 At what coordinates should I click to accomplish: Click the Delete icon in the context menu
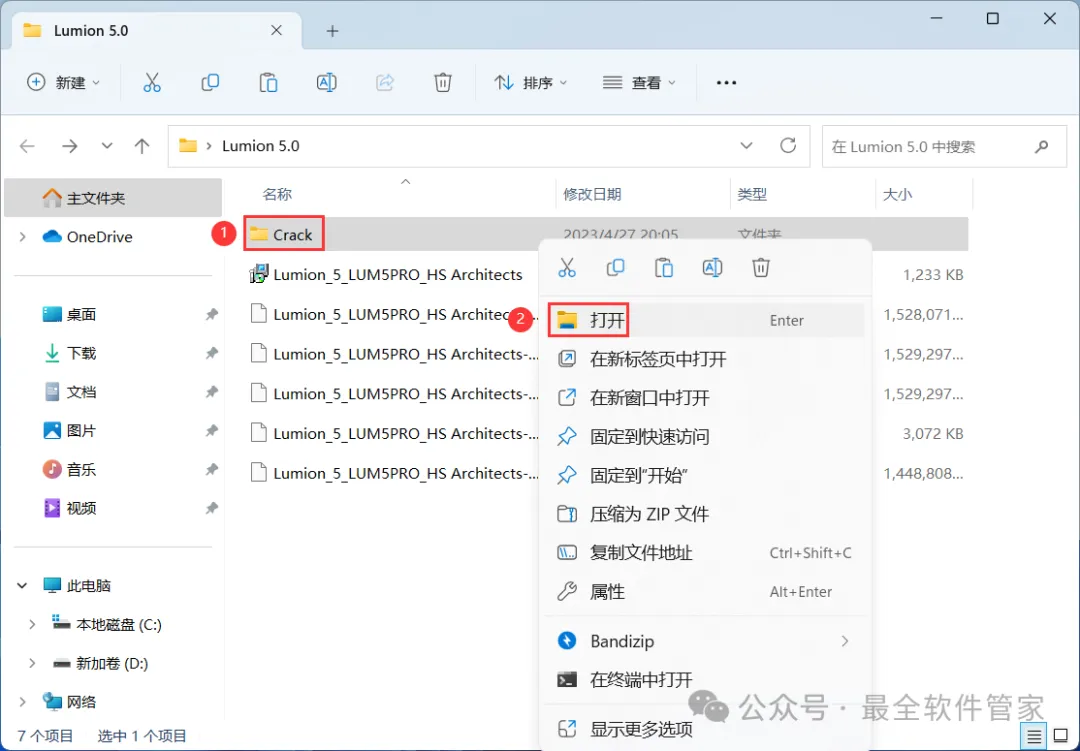[x=760, y=267]
